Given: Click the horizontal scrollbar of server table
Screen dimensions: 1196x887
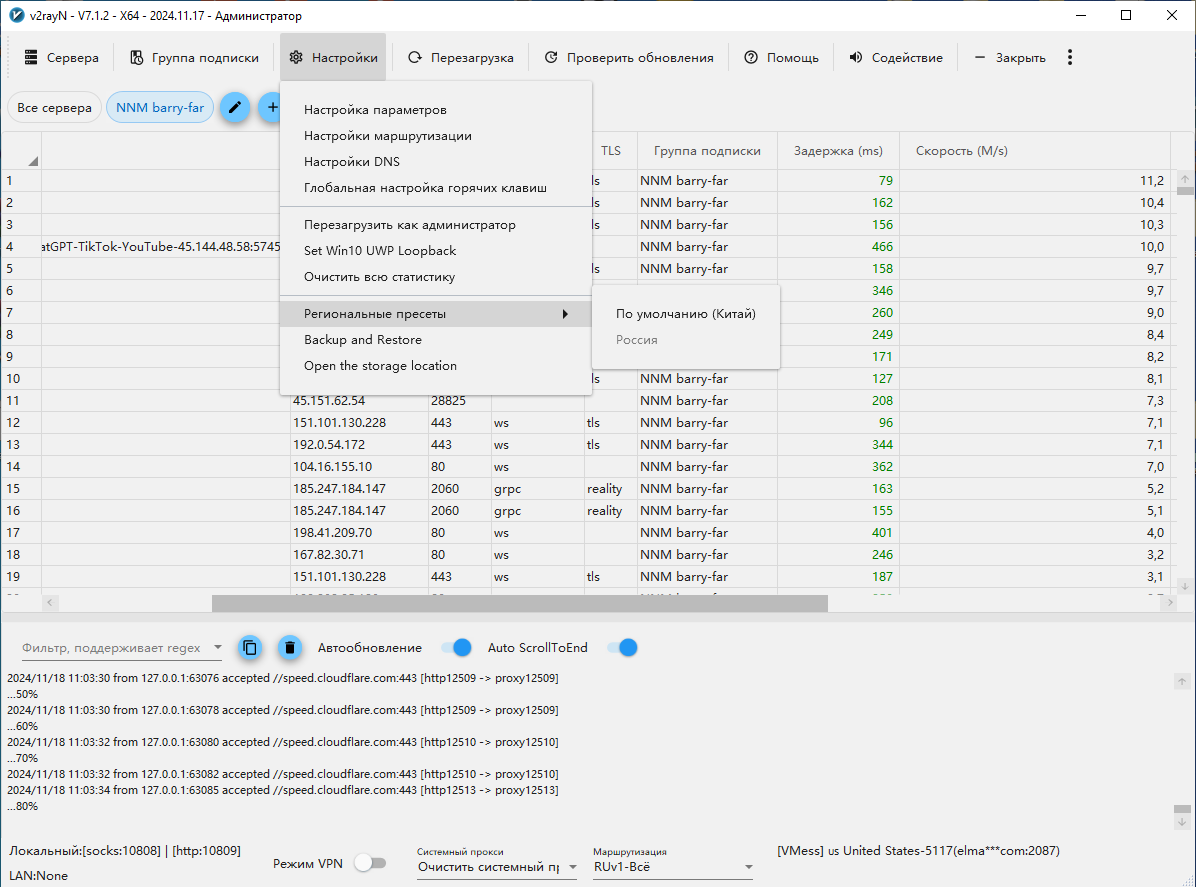Looking at the screenshot, I should coord(519,604).
